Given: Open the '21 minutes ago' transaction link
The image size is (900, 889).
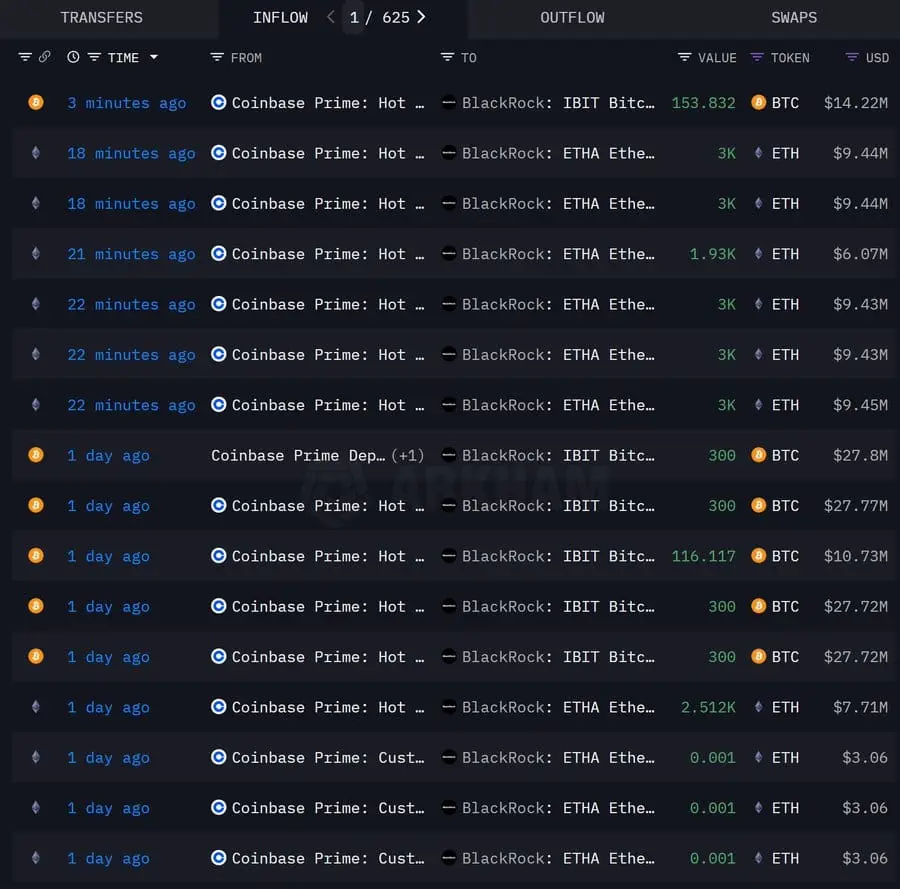Looking at the screenshot, I should click(131, 254).
